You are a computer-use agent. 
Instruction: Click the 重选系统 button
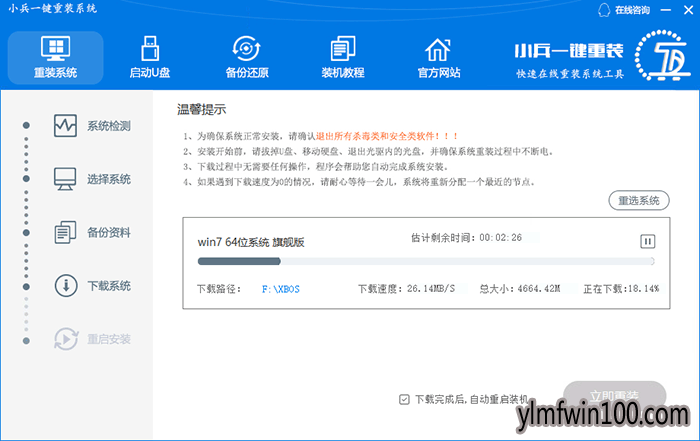coord(637,201)
